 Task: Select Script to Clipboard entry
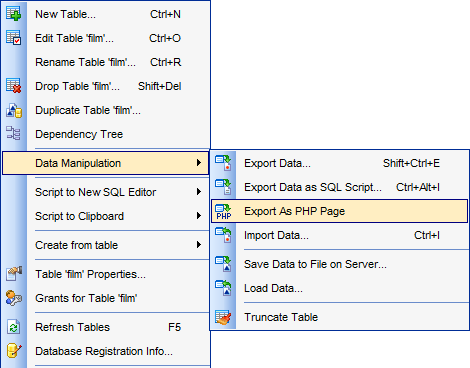(106, 216)
